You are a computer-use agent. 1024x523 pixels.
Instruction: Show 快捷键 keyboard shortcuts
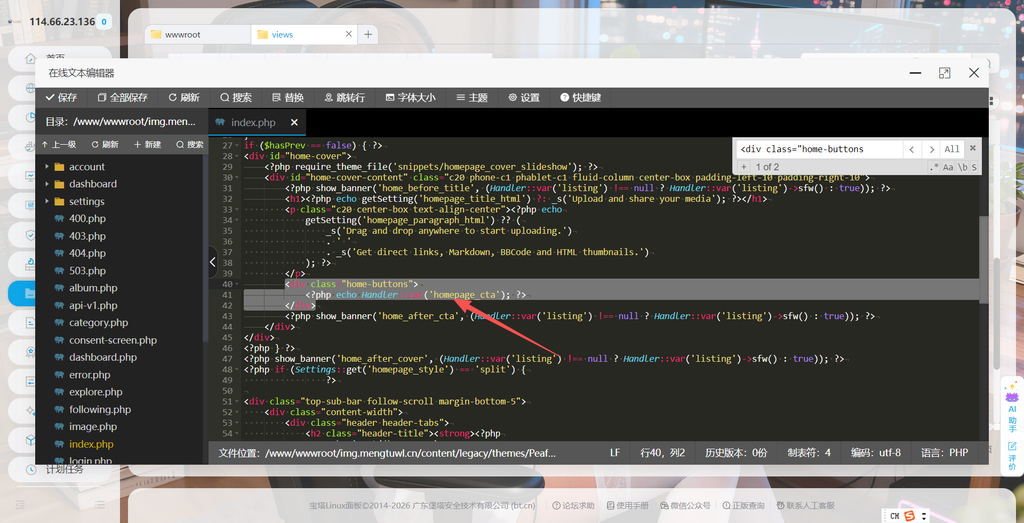(581, 98)
